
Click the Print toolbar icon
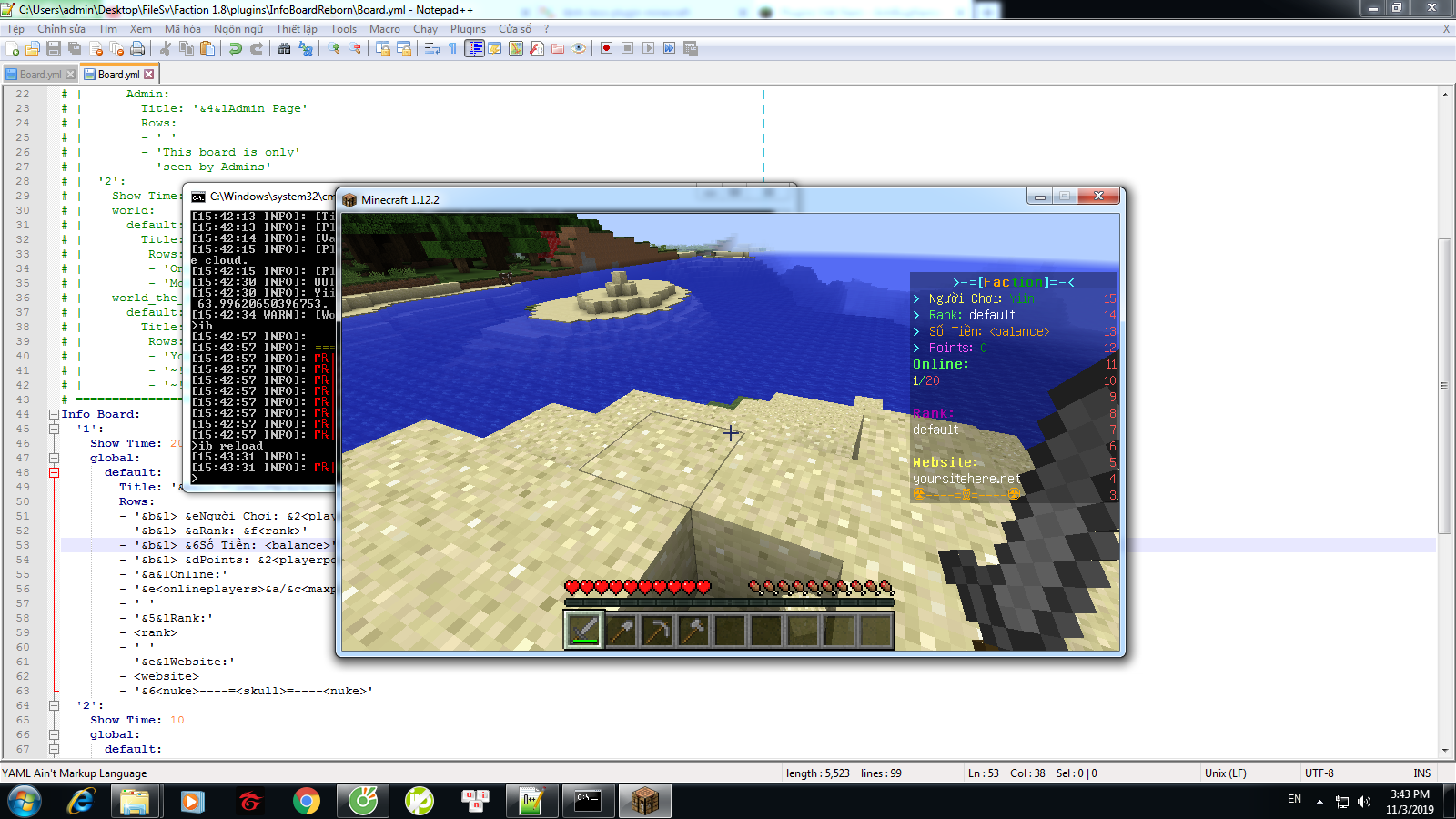tap(137, 48)
